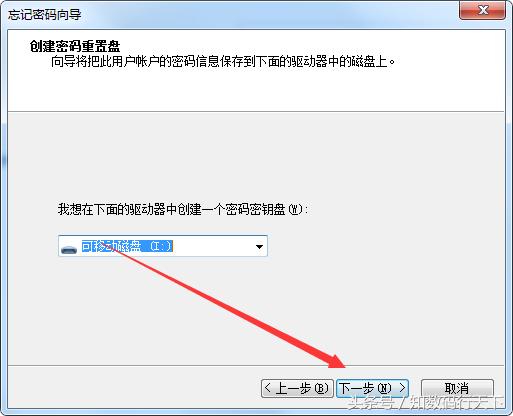
Task: Cancel the wizard with 取消
Action: [x=457, y=388]
